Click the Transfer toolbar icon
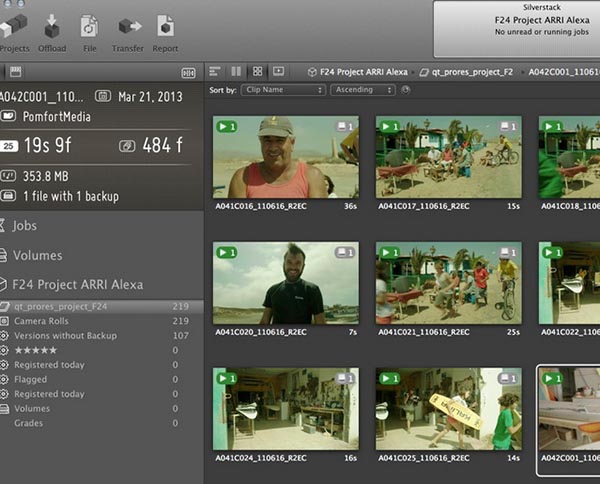This screenshot has height=484, width=600. pyautogui.click(x=128, y=28)
